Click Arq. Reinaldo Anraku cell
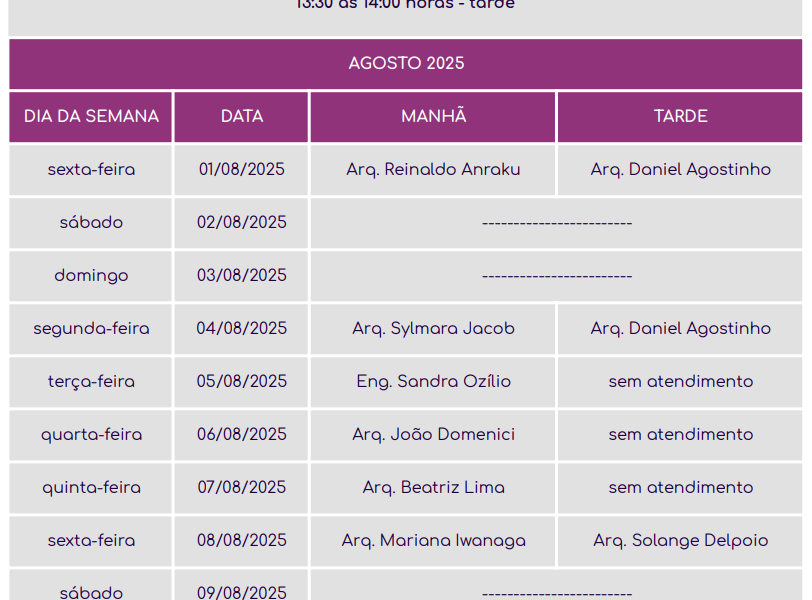Viewport: 812px width, 600px height. (433, 170)
